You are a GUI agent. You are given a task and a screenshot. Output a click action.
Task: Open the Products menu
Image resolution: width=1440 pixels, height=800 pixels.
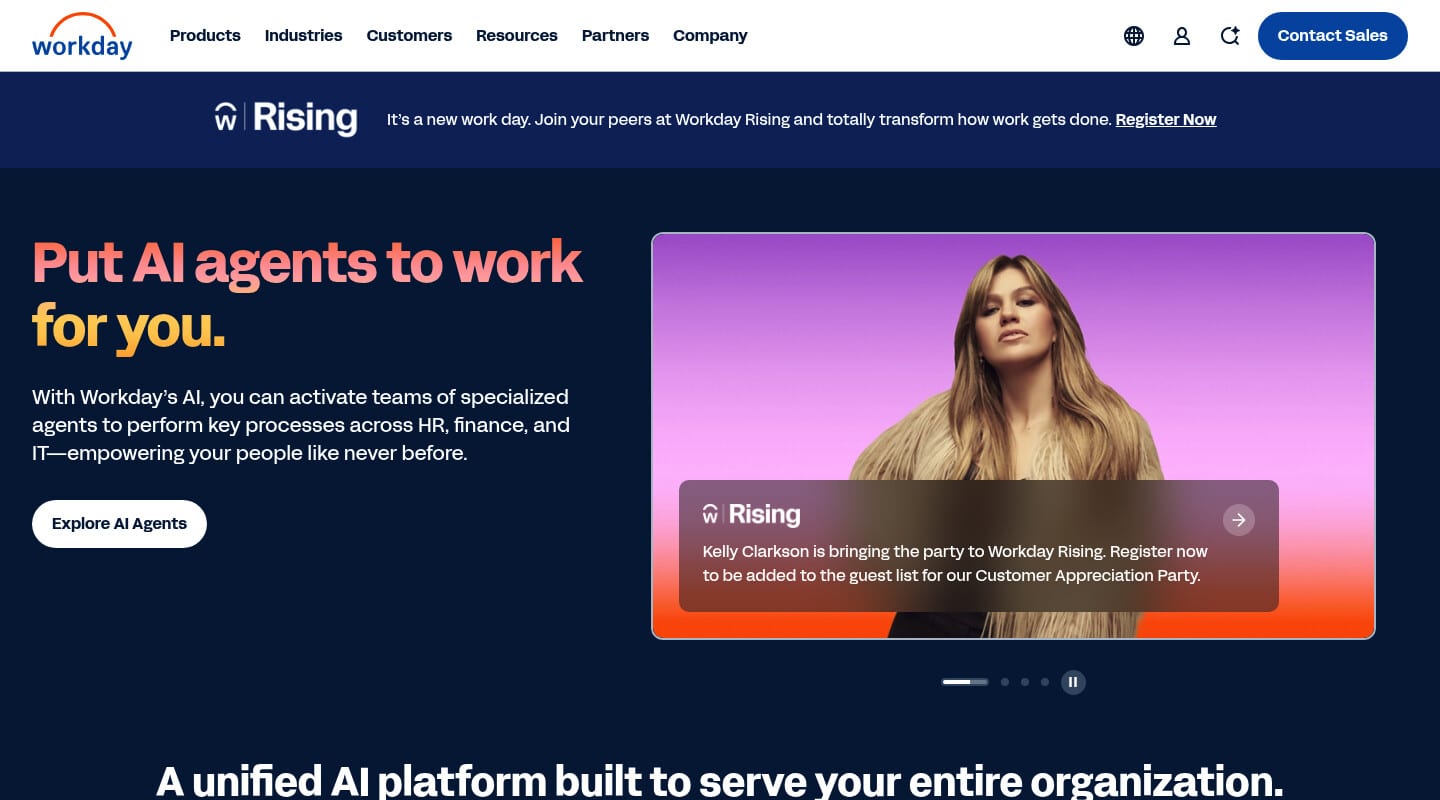coord(205,36)
